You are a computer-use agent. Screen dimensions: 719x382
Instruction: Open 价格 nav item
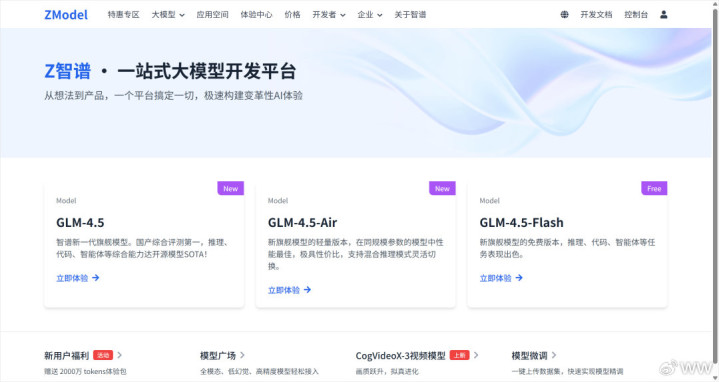(x=292, y=15)
